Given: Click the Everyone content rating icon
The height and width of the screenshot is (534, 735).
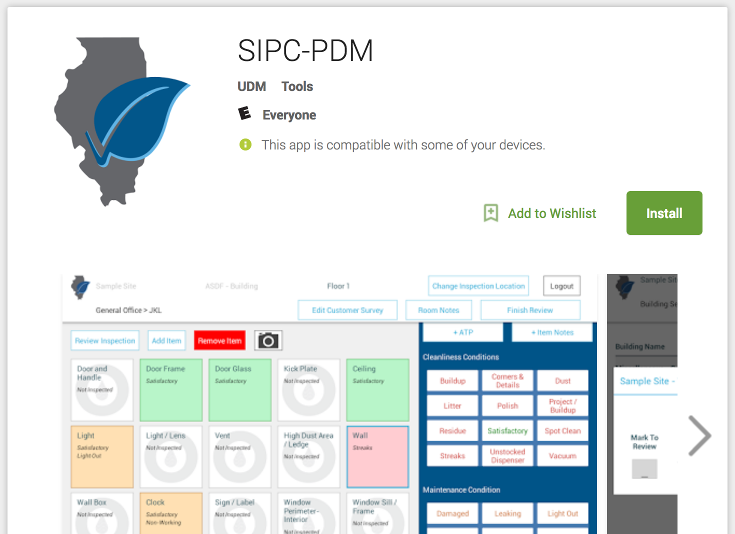Looking at the screenshot, I should click(244, 115).
